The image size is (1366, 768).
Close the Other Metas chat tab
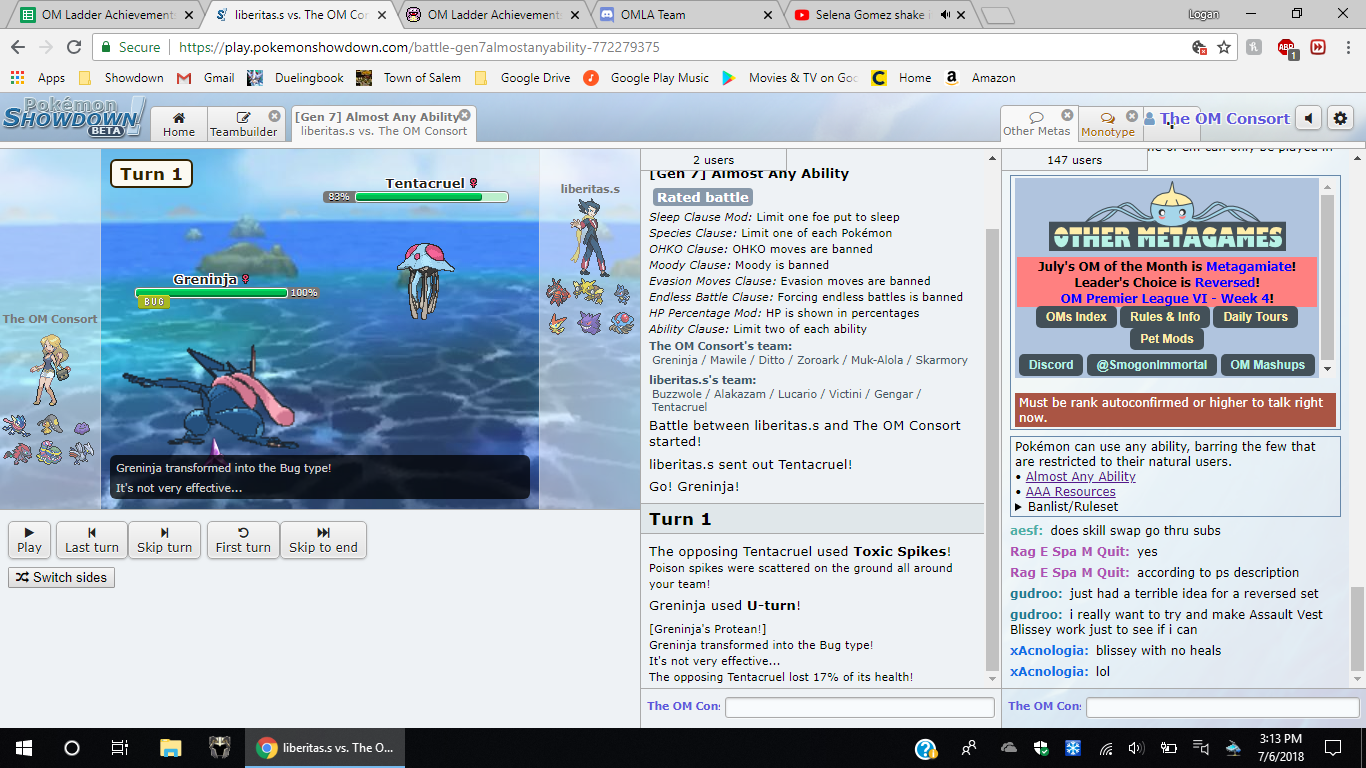1067,116
